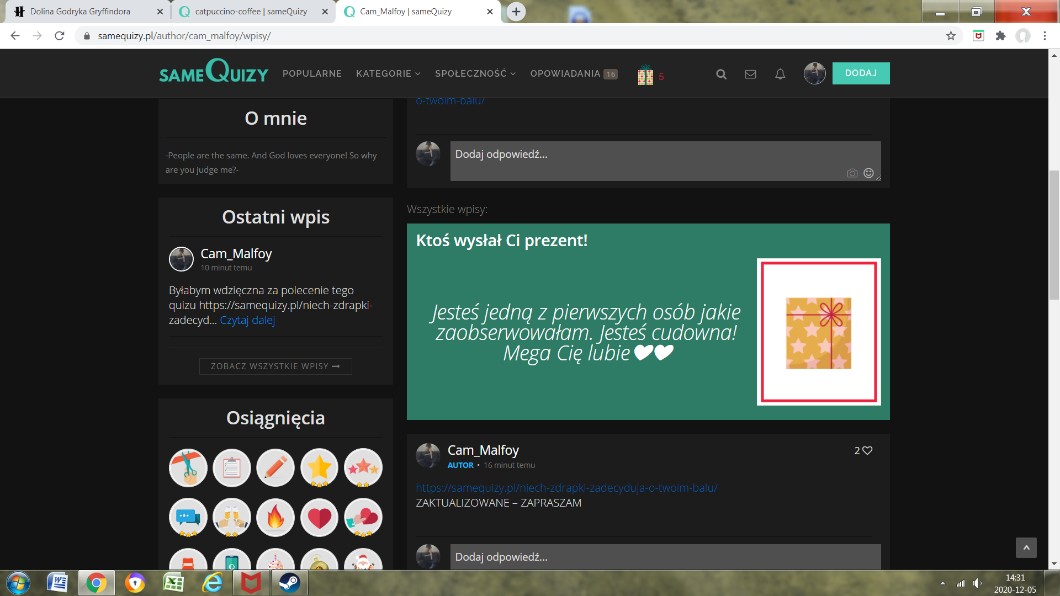
Task: Click the Czytaj dalej link
Action: (x=247, y=321)
